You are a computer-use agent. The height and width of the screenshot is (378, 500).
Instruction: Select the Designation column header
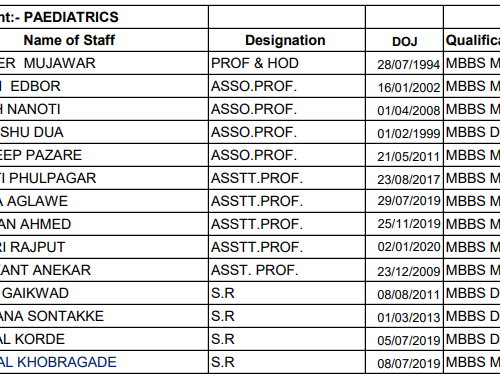pyautogui.click(x=287, y=40)
